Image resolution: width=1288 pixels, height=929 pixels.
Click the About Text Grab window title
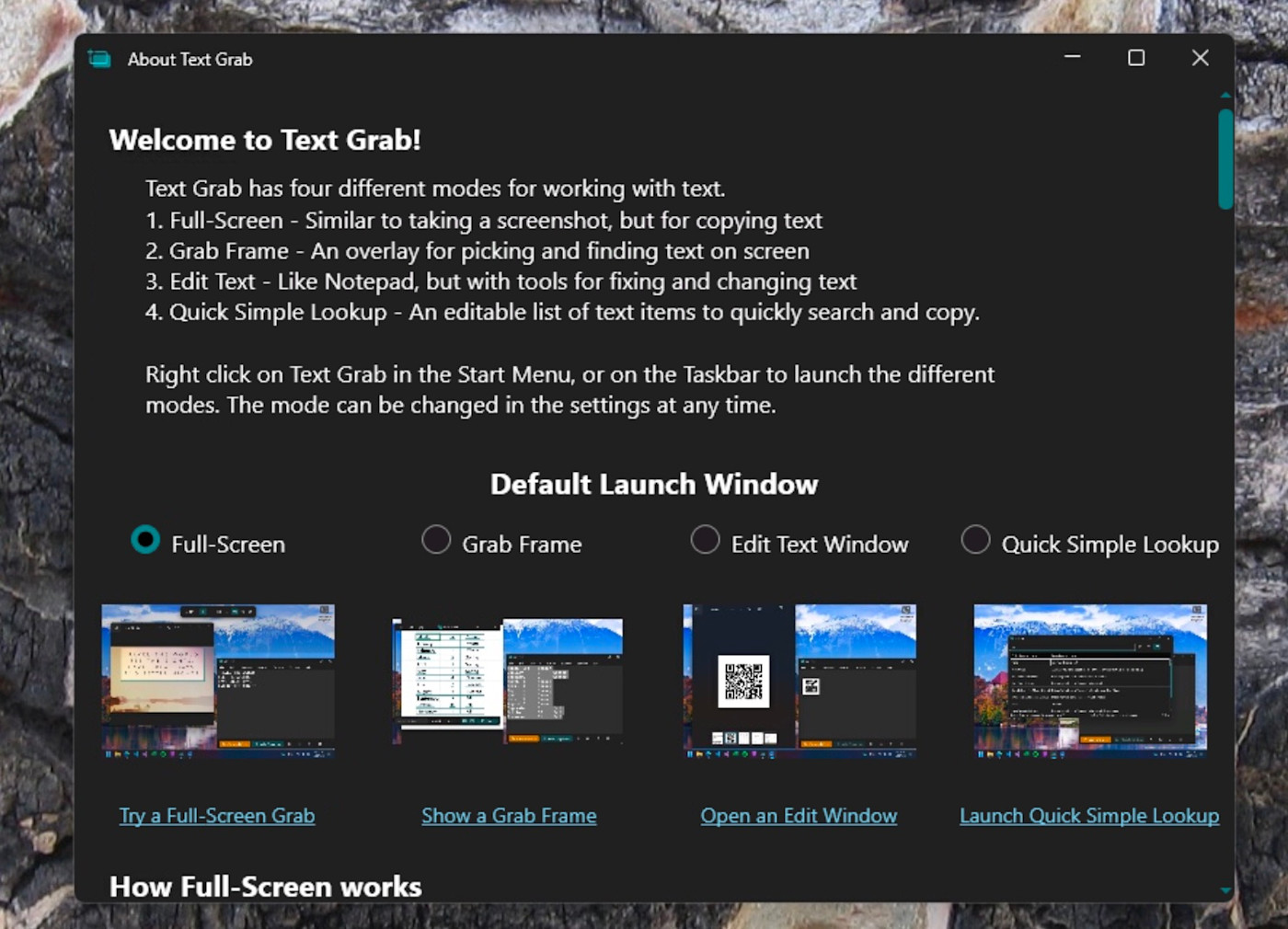click(190, 60)
